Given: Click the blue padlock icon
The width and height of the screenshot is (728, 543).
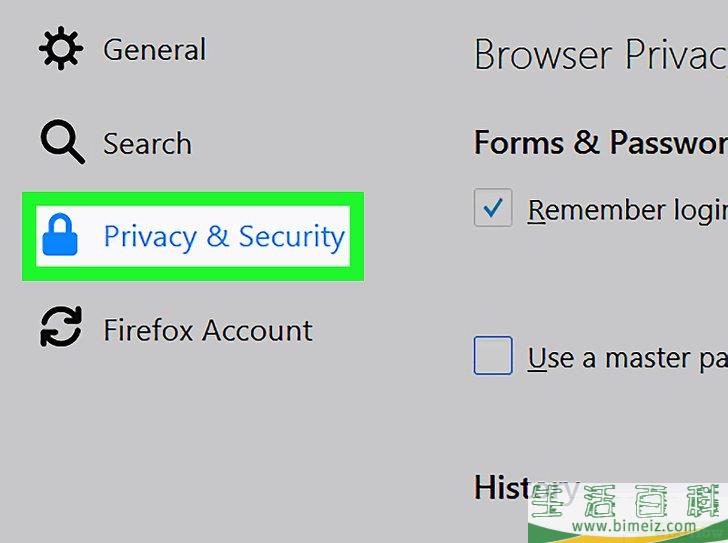Looking at the screenshot, I should [60, 235].
